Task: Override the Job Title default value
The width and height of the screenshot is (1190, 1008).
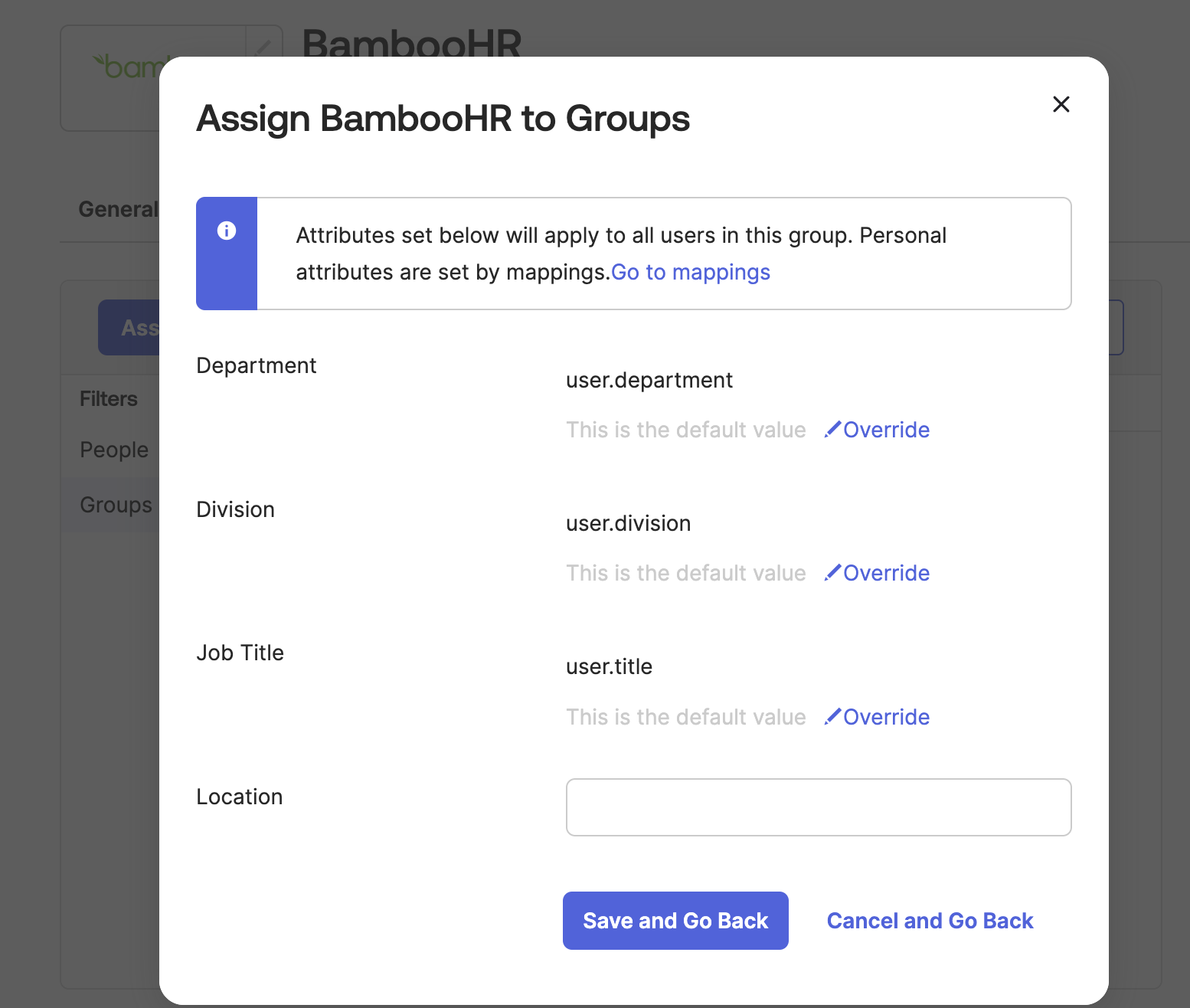Action: [x=877, y=717]
